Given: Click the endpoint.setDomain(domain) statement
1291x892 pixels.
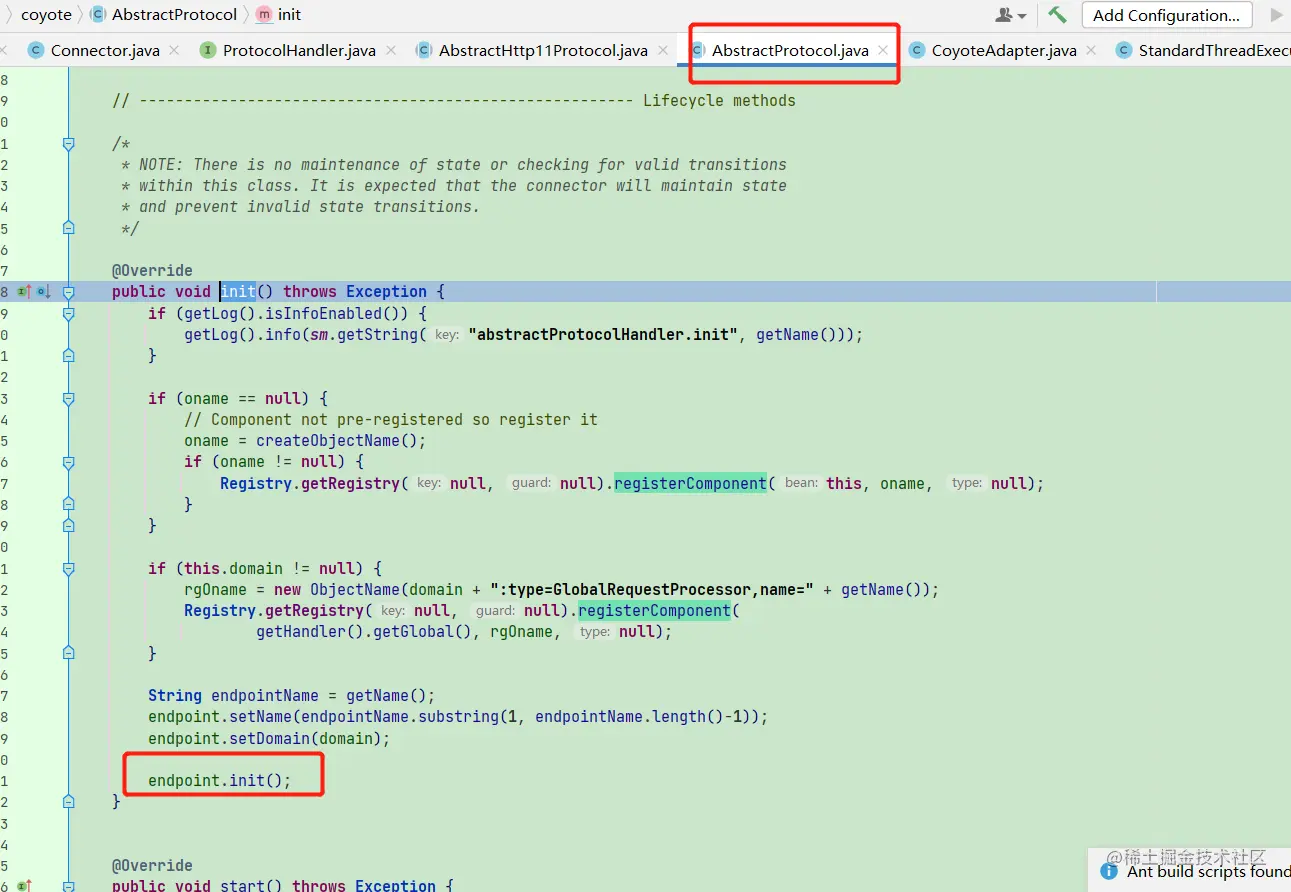Looking at the screenshot, I should tap(269, 738).
